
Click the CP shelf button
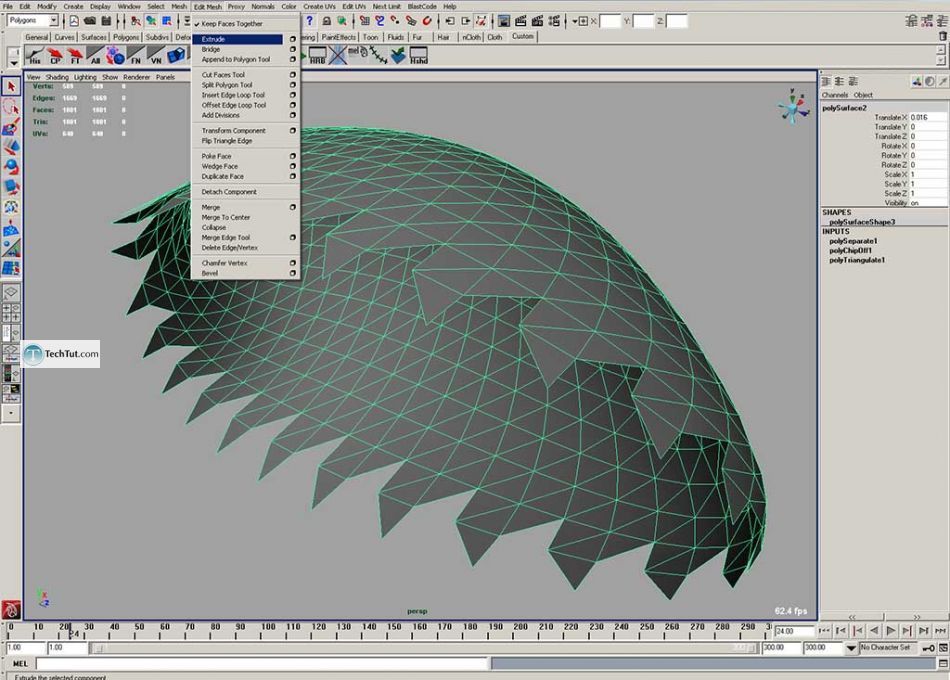point(55,56)
